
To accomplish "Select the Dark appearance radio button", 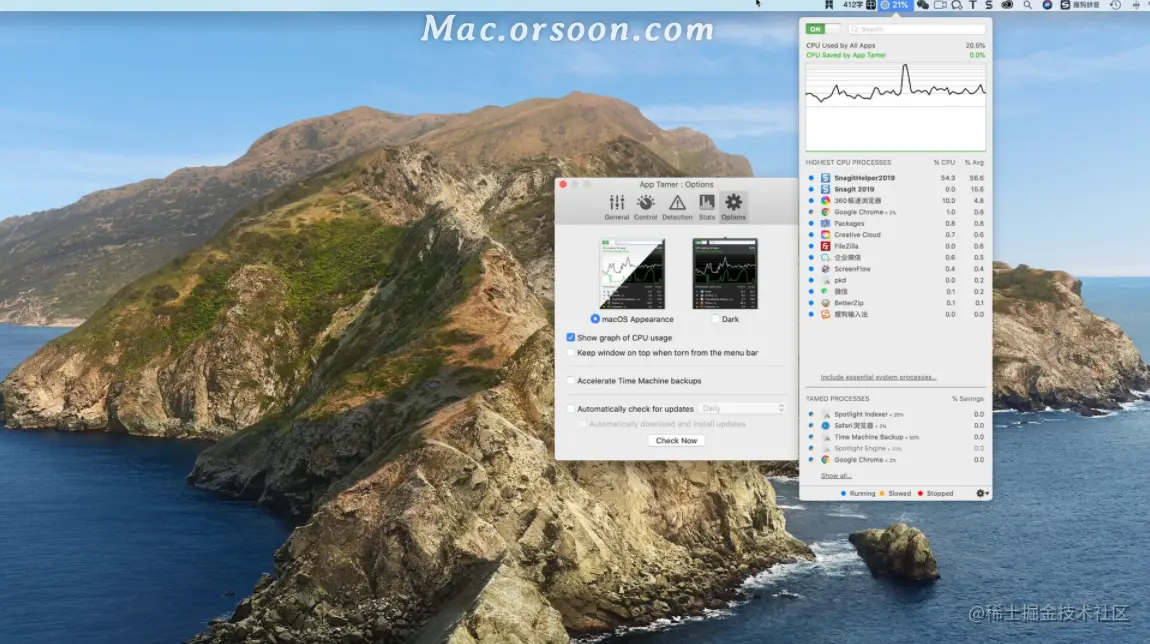I will [x=715, y=319].
